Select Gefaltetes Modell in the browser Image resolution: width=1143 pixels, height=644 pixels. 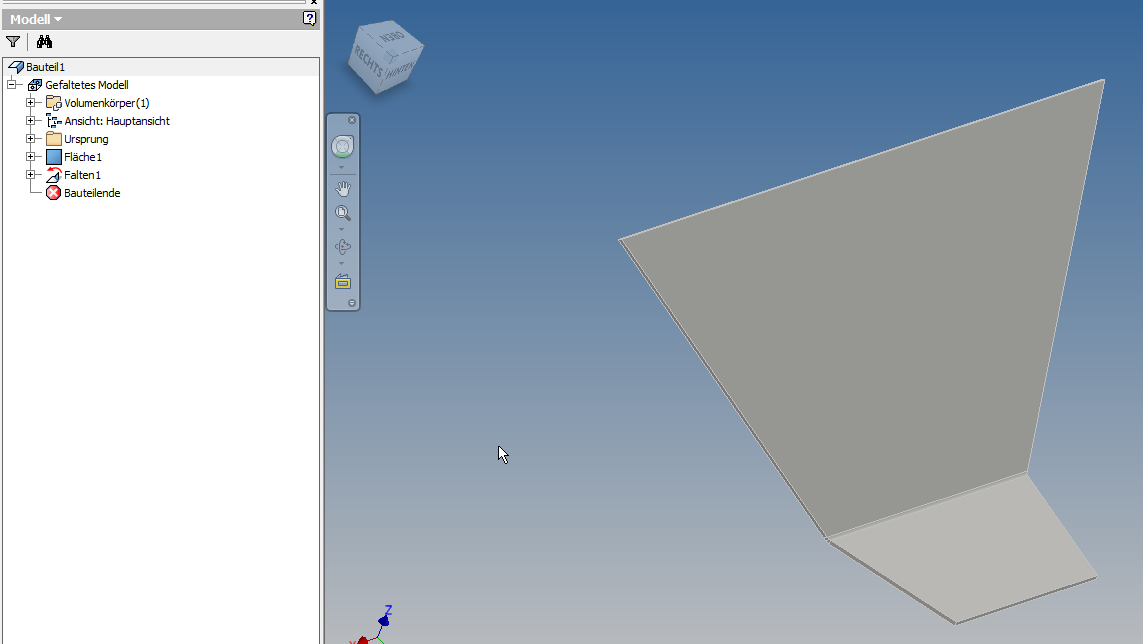(88, 84)
